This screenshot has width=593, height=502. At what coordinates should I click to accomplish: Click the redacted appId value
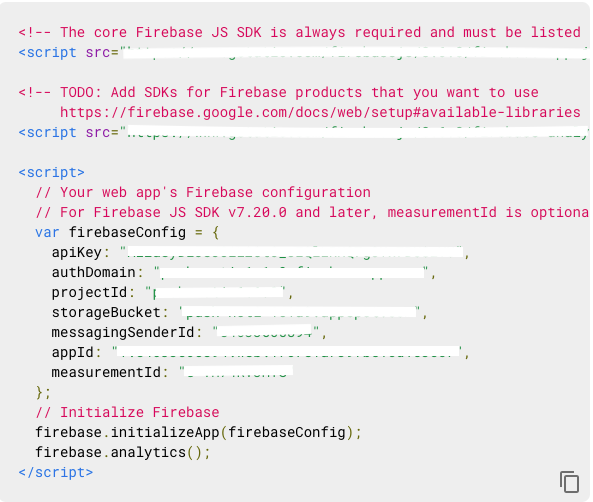[x=289, y=352]
